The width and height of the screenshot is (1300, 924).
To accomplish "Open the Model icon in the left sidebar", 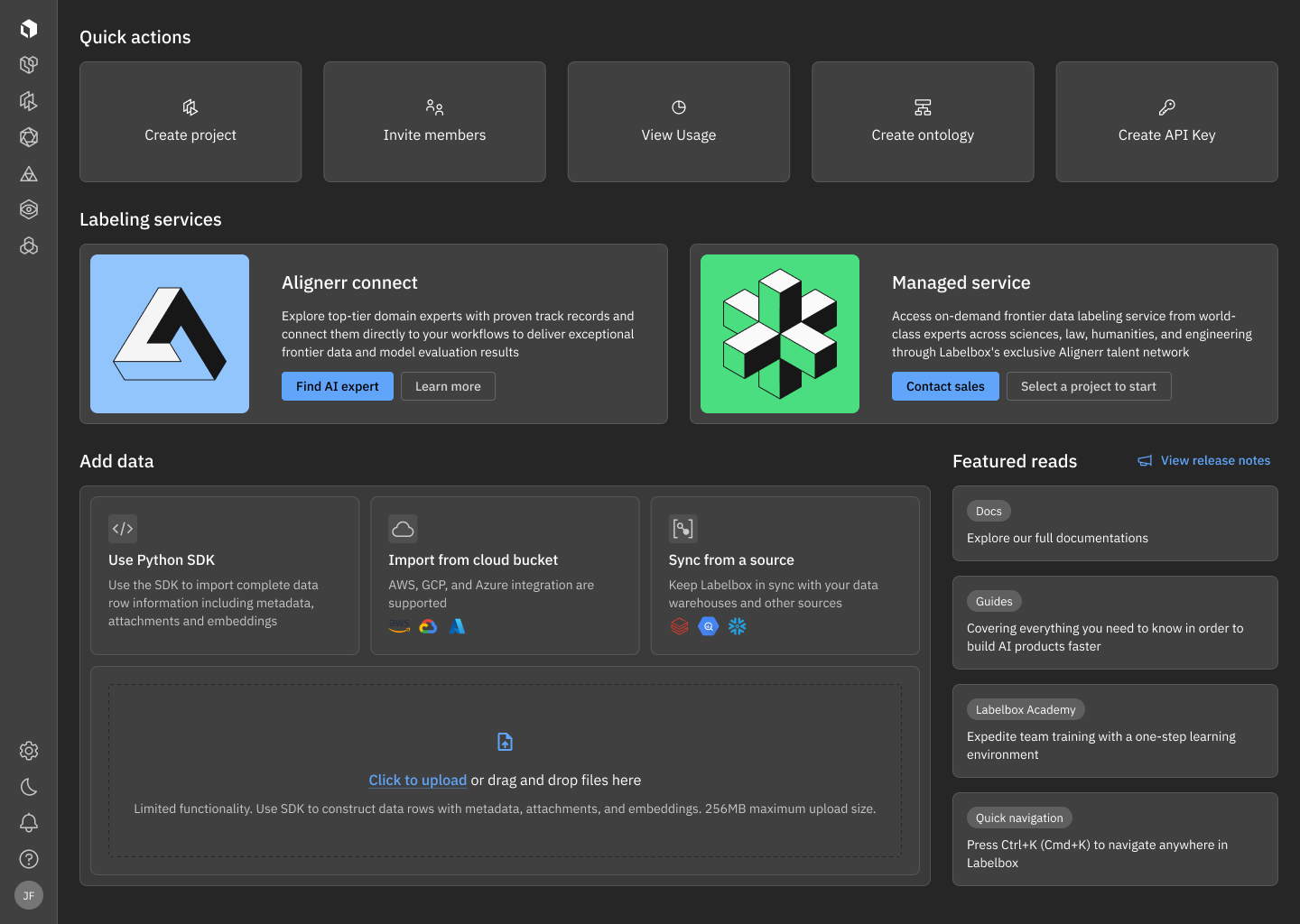I will (29, 137).
